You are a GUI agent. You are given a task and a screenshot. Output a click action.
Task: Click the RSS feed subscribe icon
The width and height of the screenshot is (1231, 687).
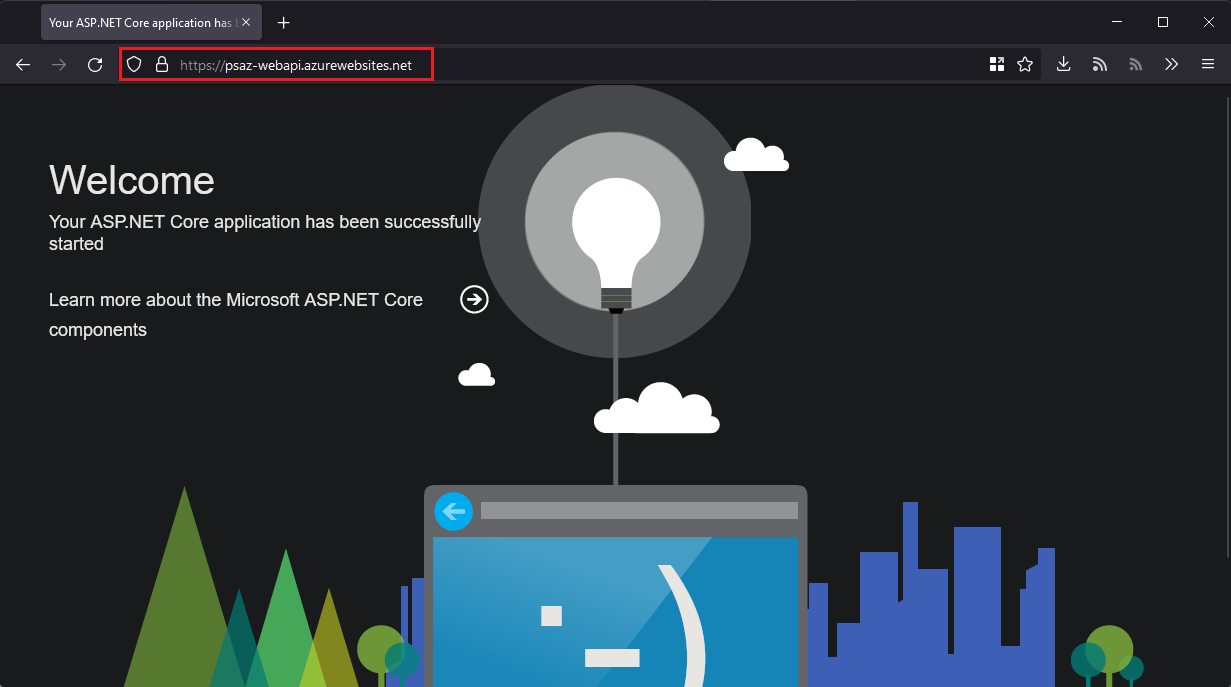1099,64
